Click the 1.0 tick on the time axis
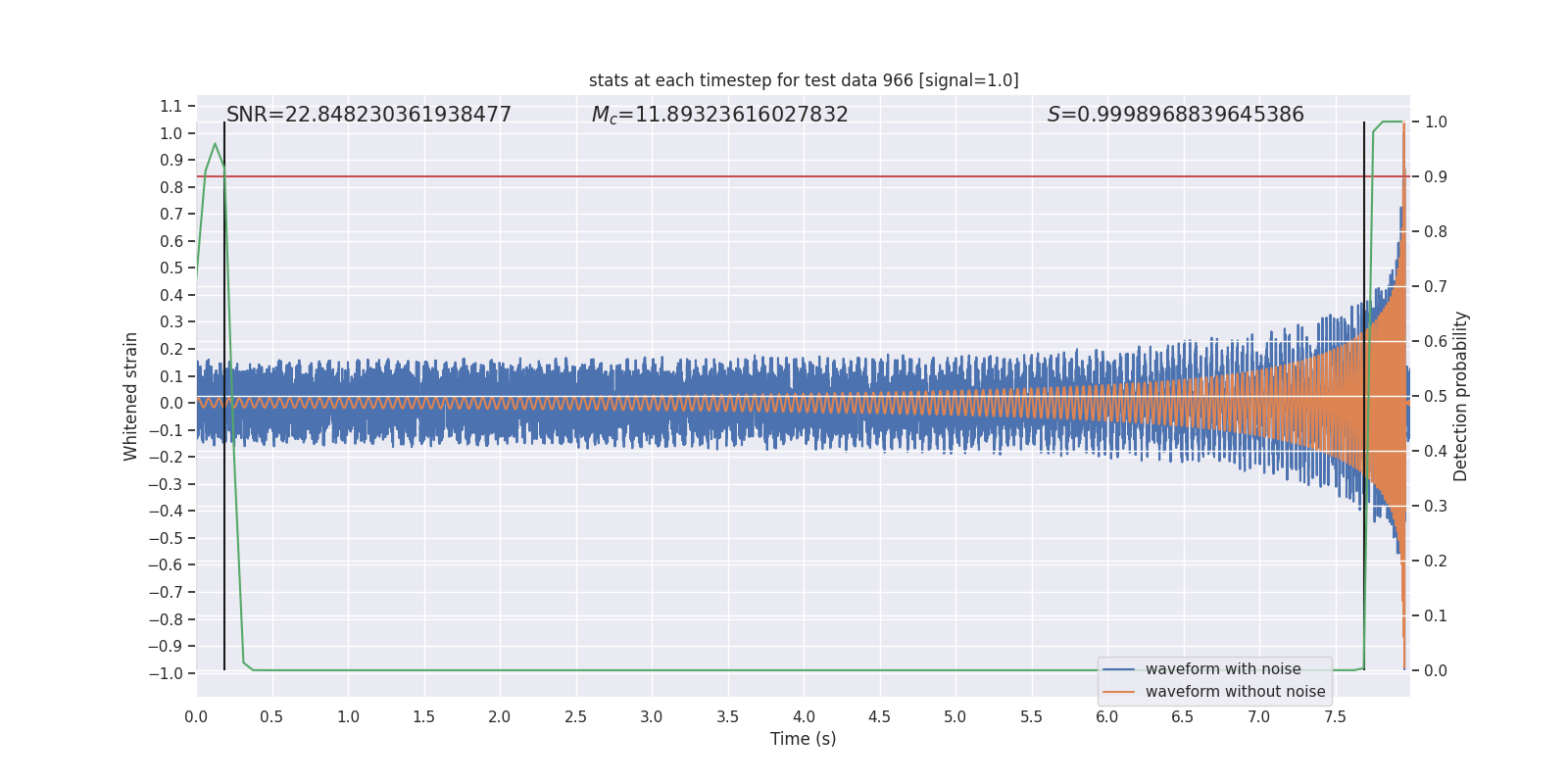 [x=348, y=717]
